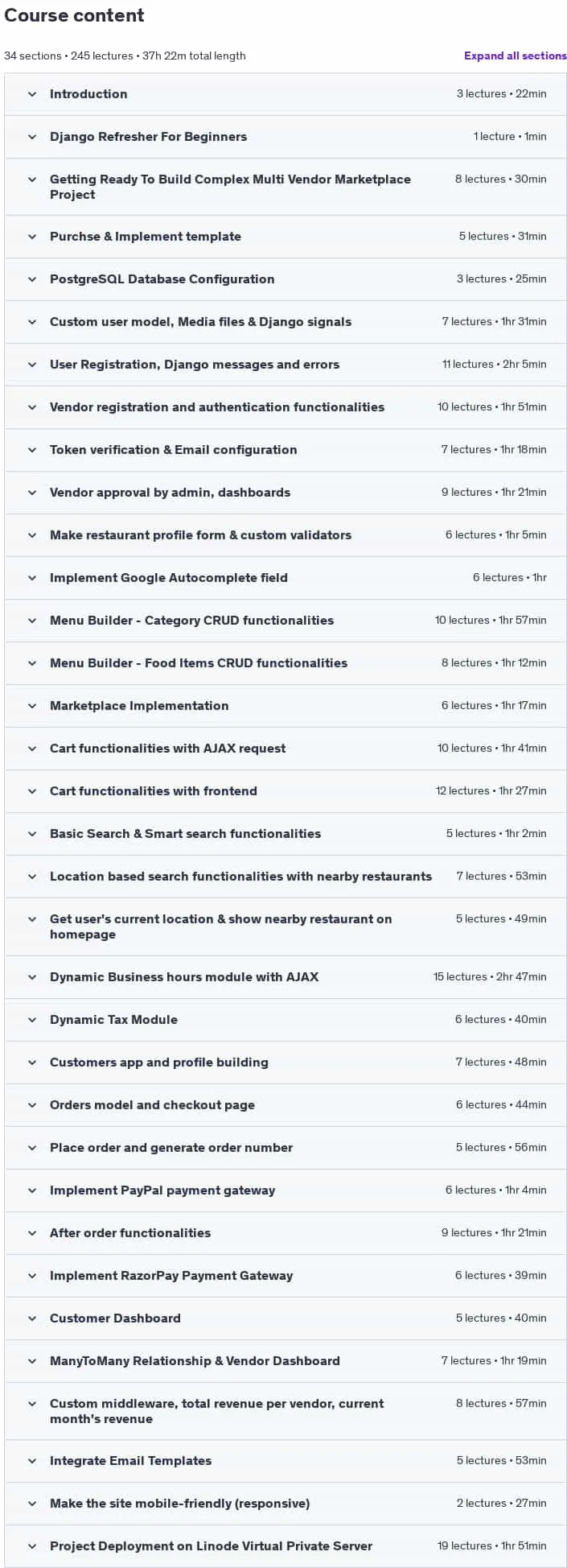Expand Dynamic Tax Module chevron
The image size is (567, 1568).
point(32,1020)
